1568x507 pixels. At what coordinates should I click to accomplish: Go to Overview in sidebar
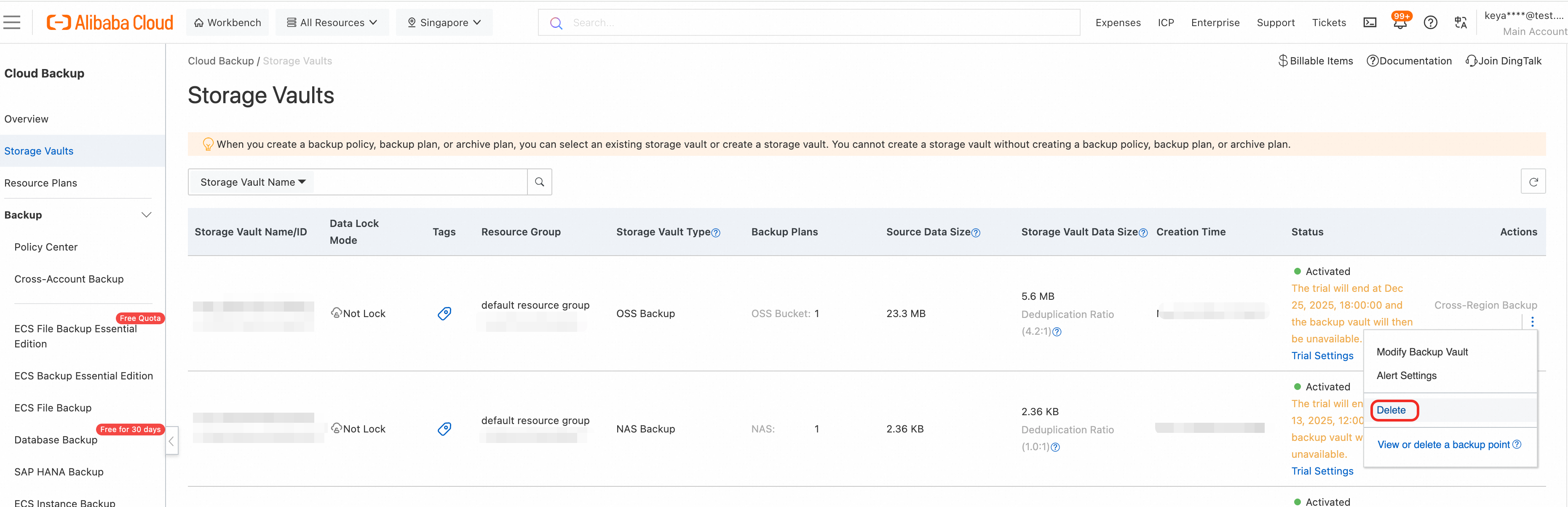[x=26, y=119]
